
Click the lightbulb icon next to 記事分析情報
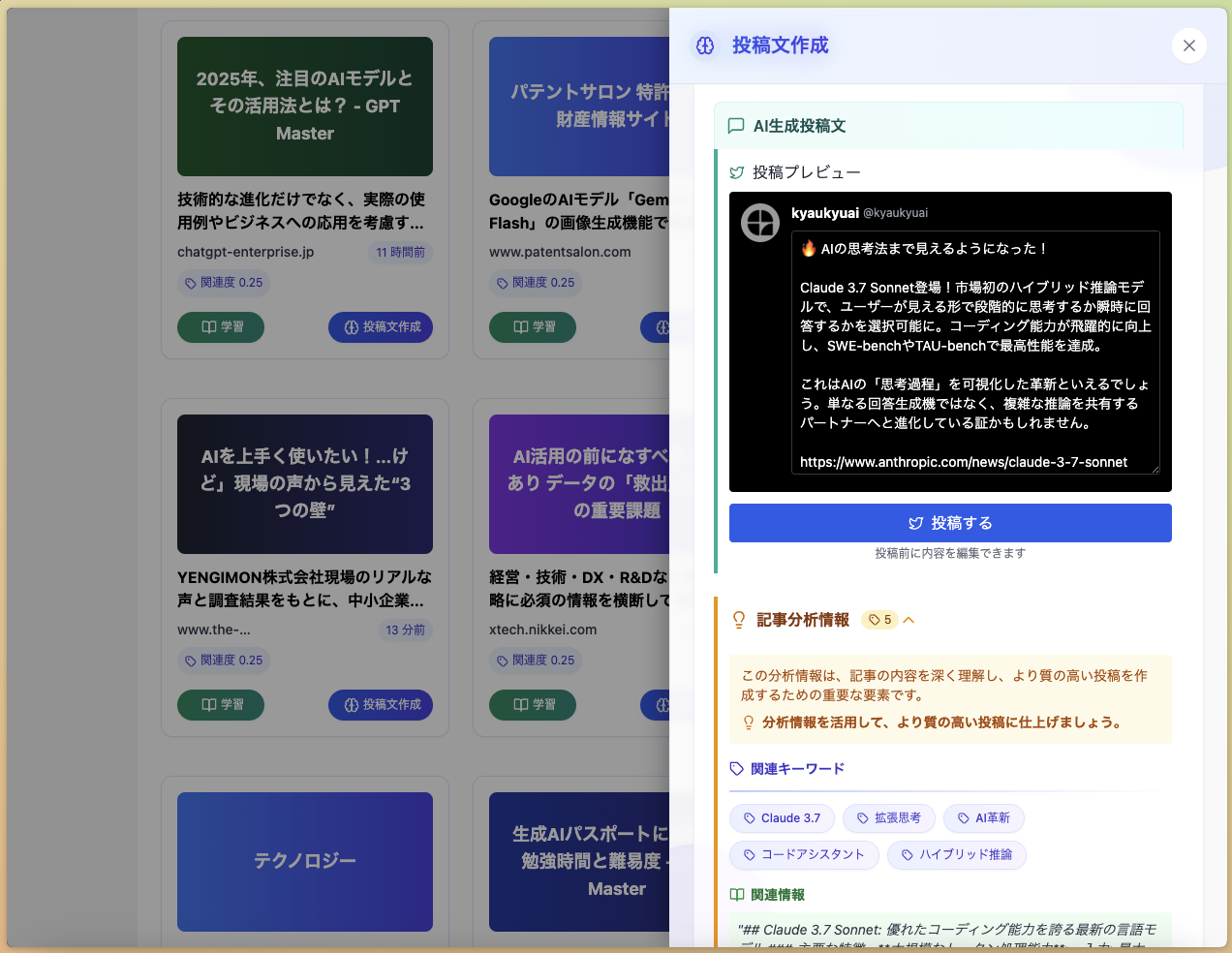(x=739, y=620)
